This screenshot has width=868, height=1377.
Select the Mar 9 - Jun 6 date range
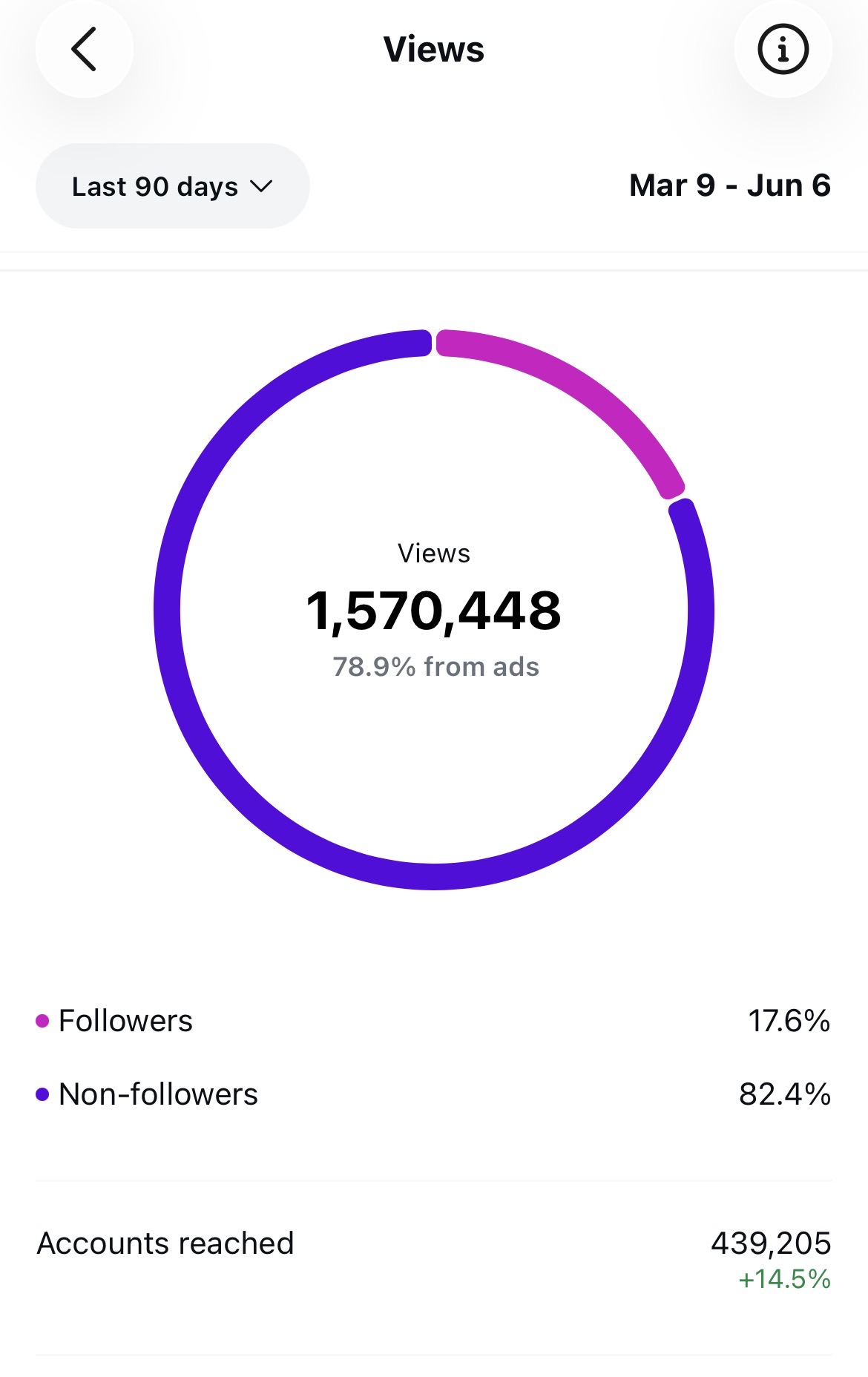tap(729, 185)
